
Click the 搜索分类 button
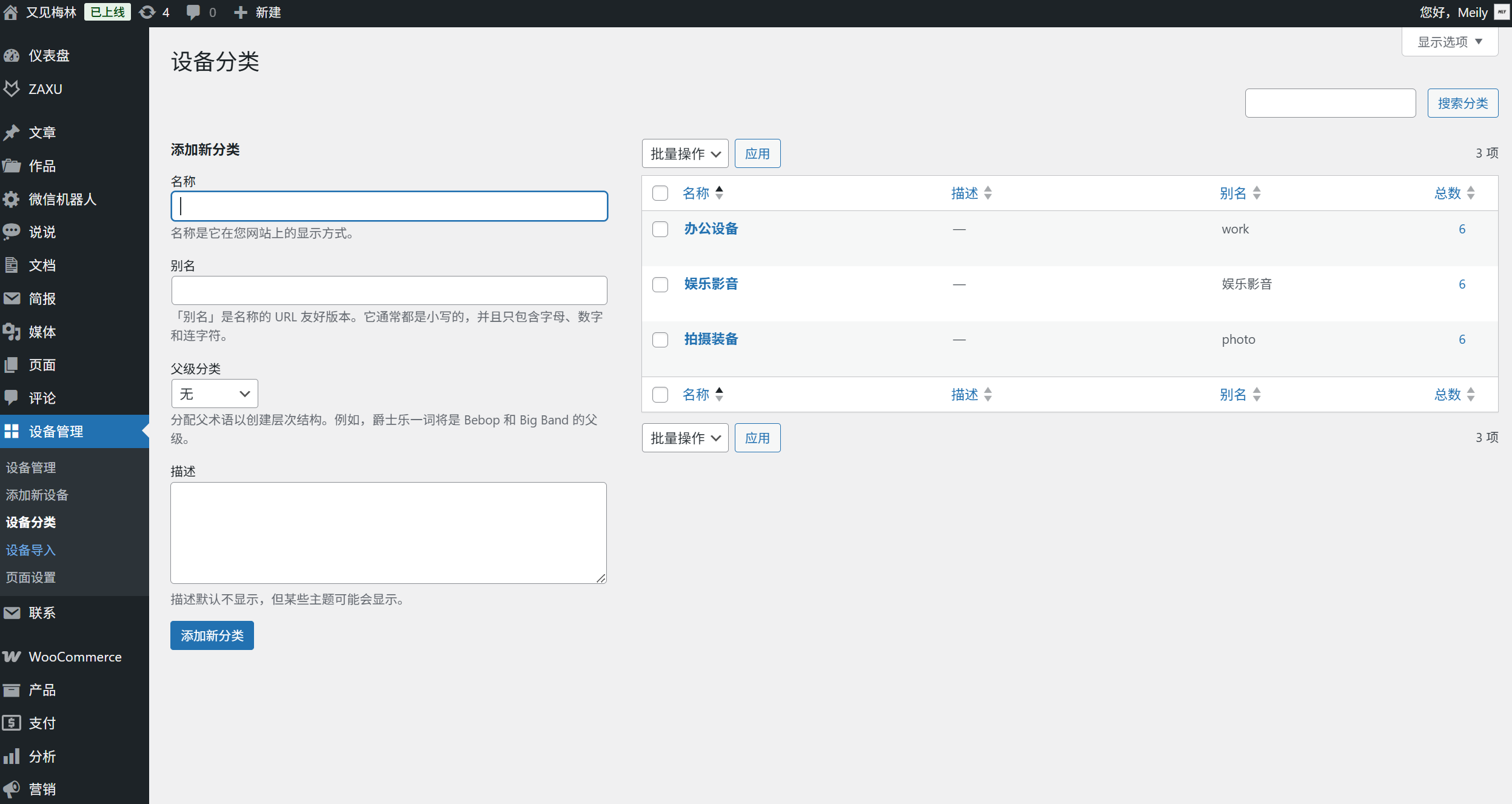(1462, 103)
